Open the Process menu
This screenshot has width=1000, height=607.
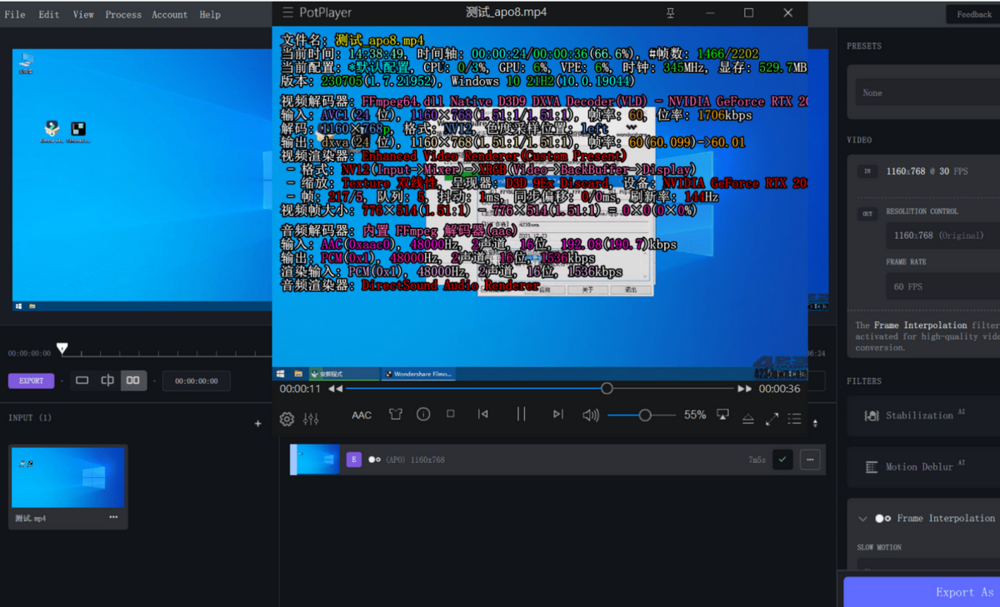(x=123, y=14)
